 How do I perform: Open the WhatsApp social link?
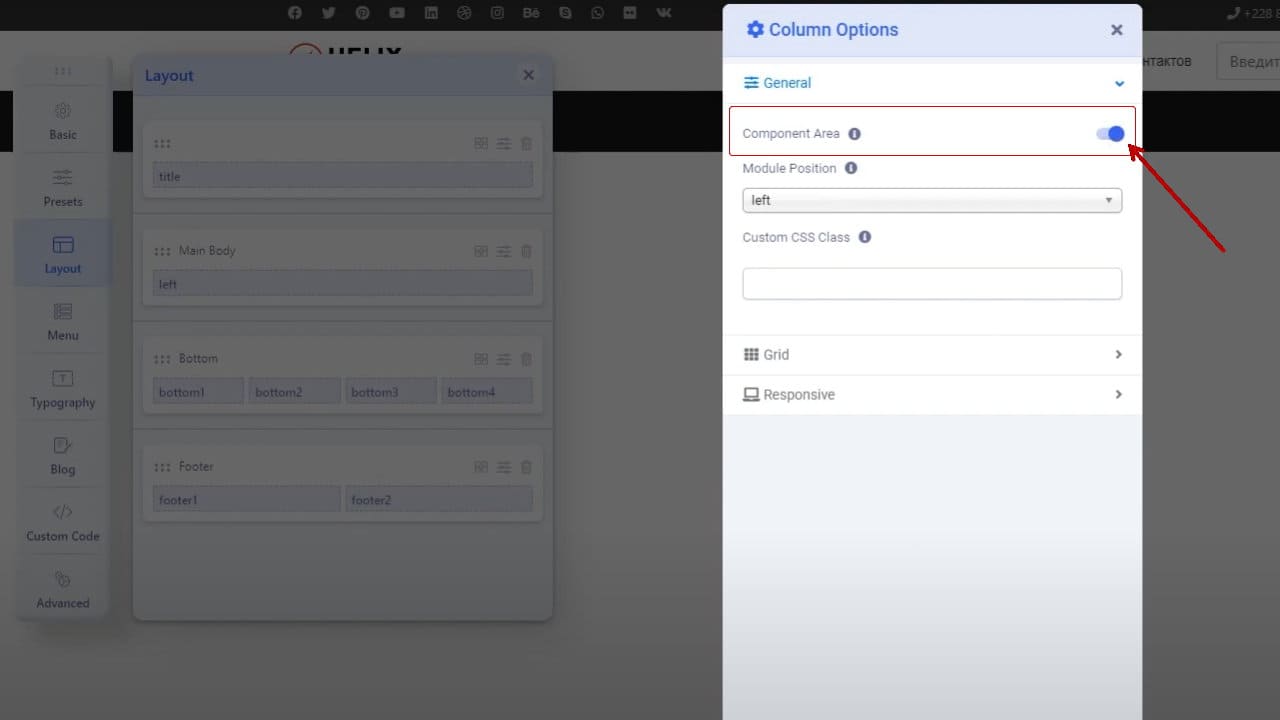pyautogui.click(x=597, y=13)
